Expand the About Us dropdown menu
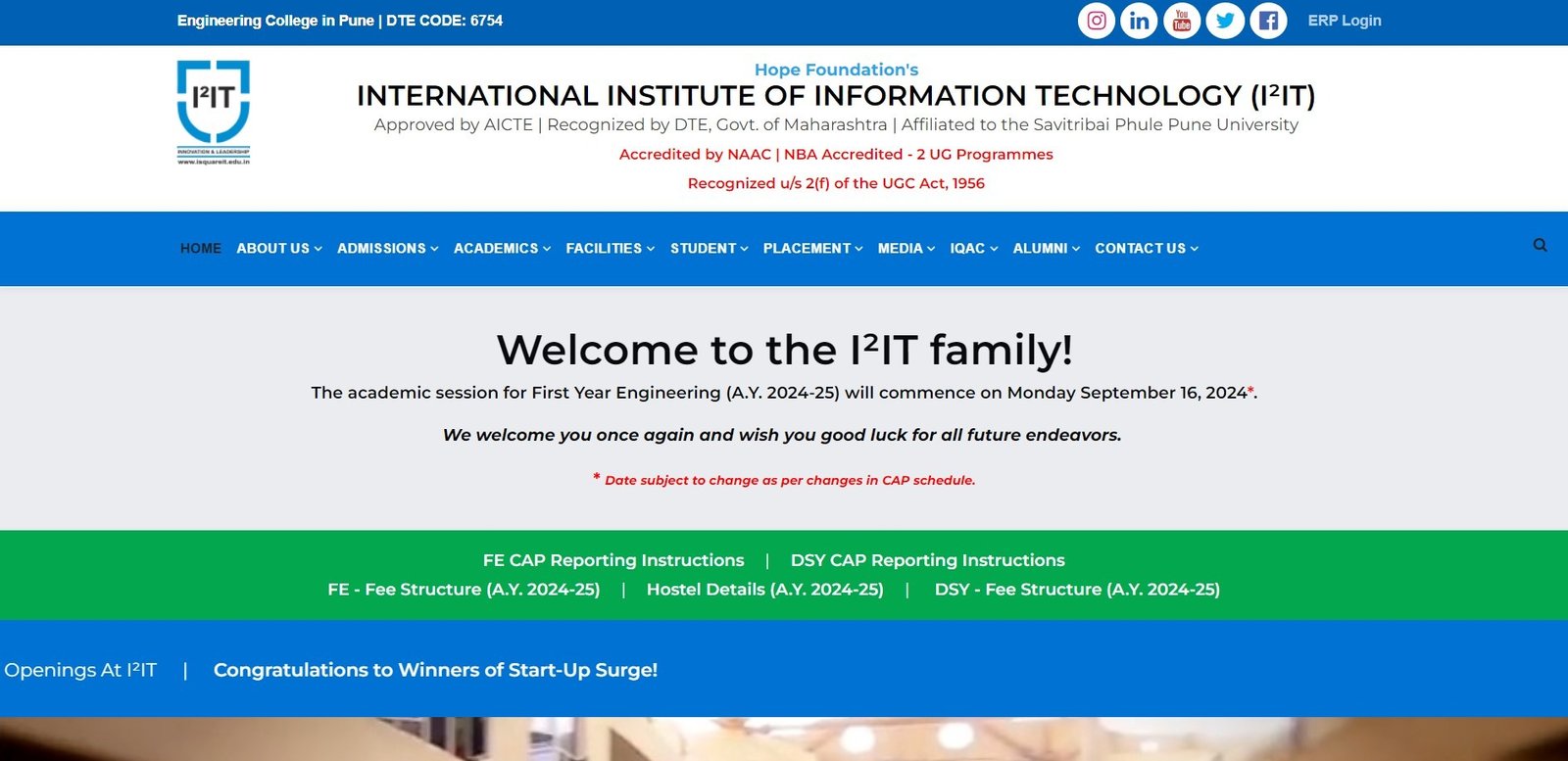Viewport: 1568px width, 761px height. pyautogui.click(x=278, y=249)
